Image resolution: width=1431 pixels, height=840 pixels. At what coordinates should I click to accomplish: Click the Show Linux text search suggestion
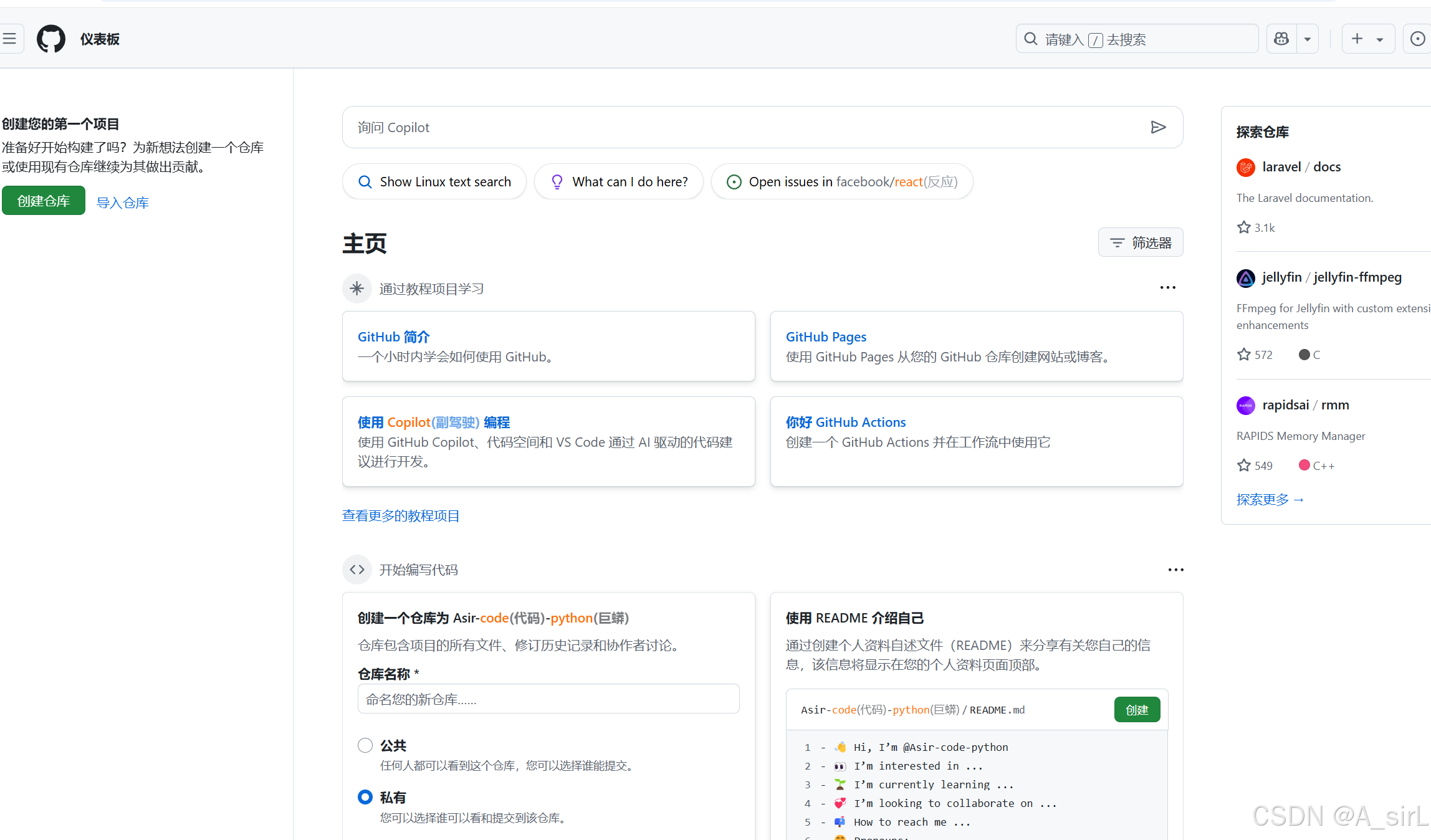[x=434, y=181]
